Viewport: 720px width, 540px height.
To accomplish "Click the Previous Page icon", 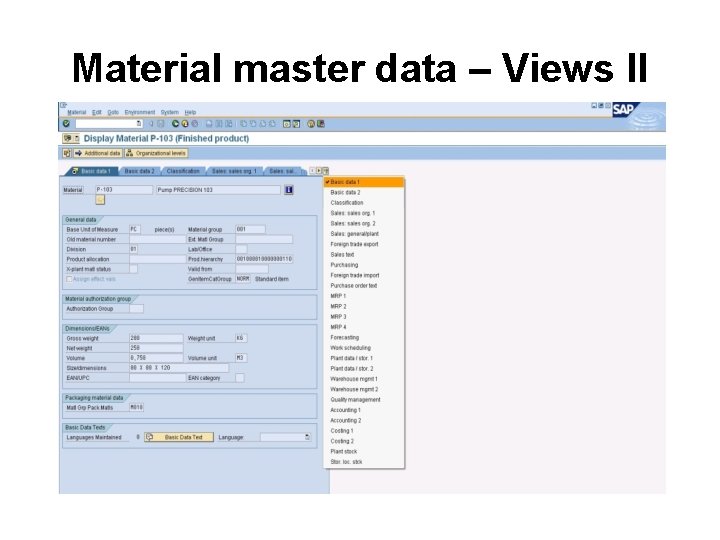I will click(253, 124).
